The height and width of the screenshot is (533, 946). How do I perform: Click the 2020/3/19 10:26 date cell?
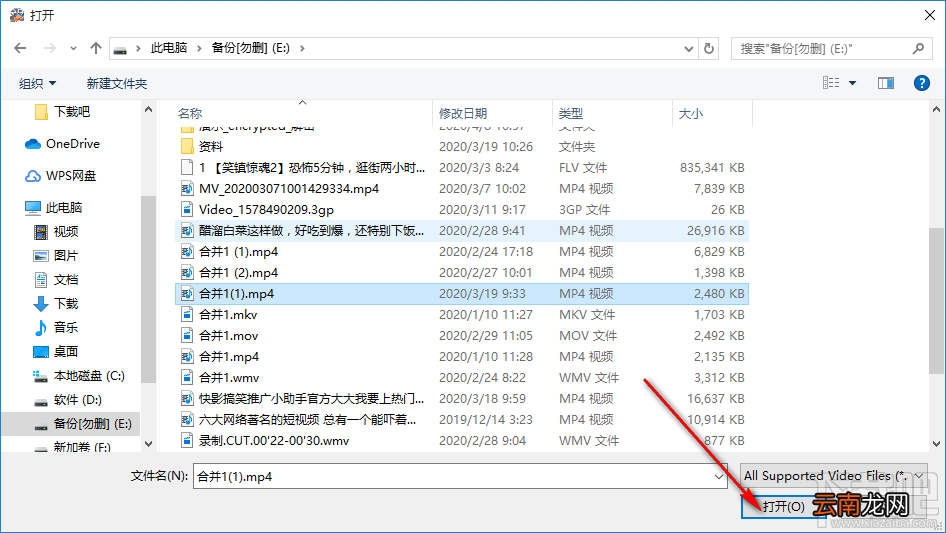click(x=486, y=147)
